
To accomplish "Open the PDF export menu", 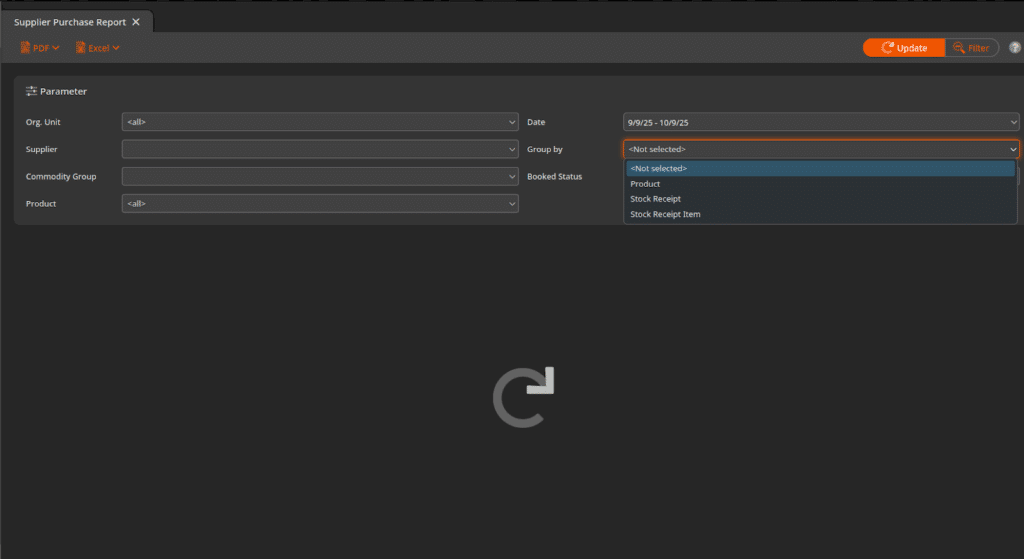I will click(40, 48).
